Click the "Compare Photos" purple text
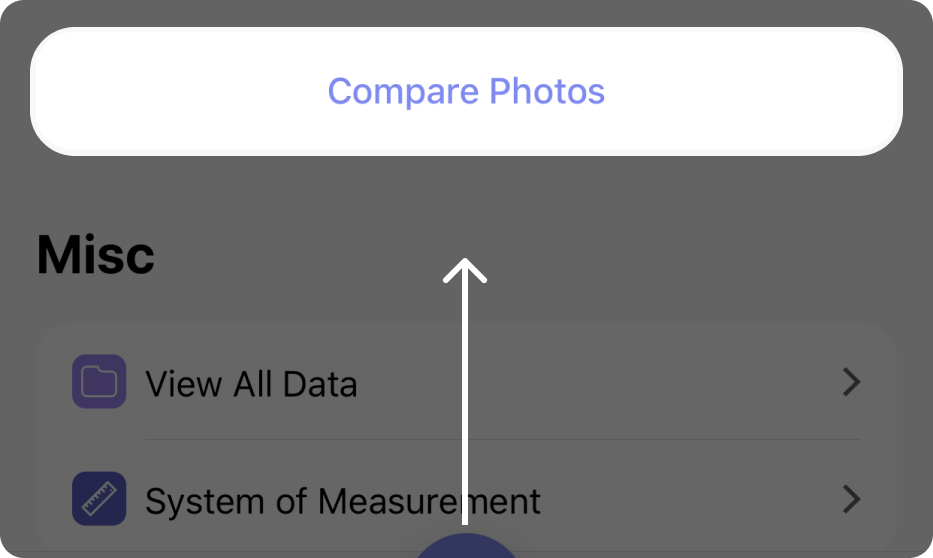The image size is (933, 558). tap(466, 92)
